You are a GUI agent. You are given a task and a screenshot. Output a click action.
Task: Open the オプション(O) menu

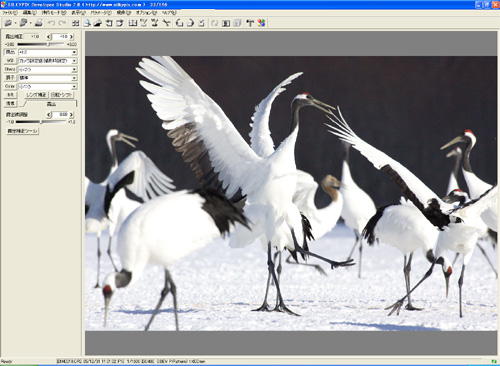point(146,13)
